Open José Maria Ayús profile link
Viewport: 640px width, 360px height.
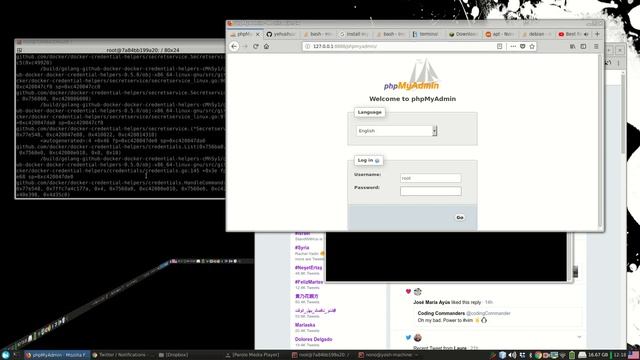click(x=431, y=302)
